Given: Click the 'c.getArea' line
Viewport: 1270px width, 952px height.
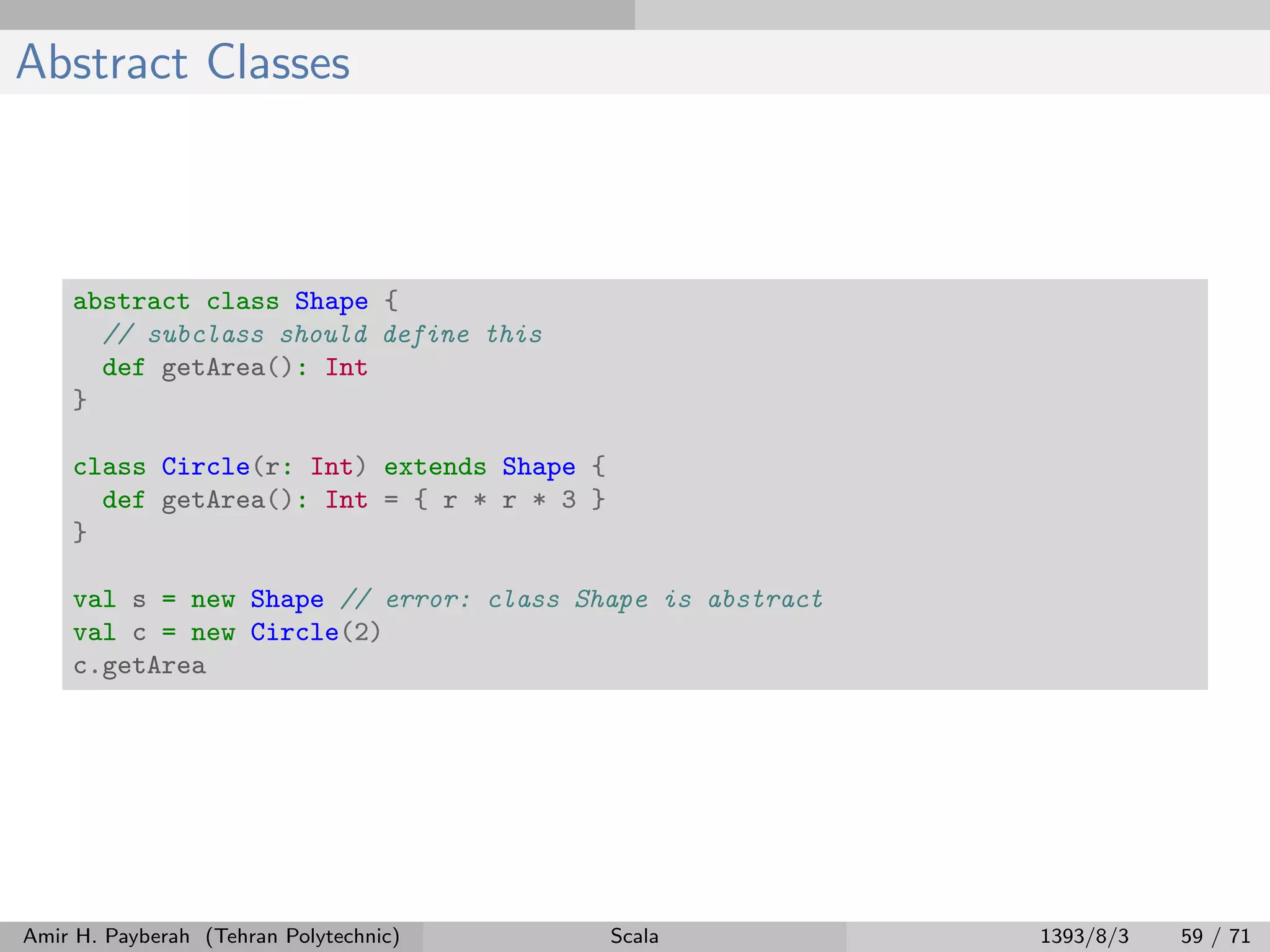Looking at the screenshot, I should point(140,666).
